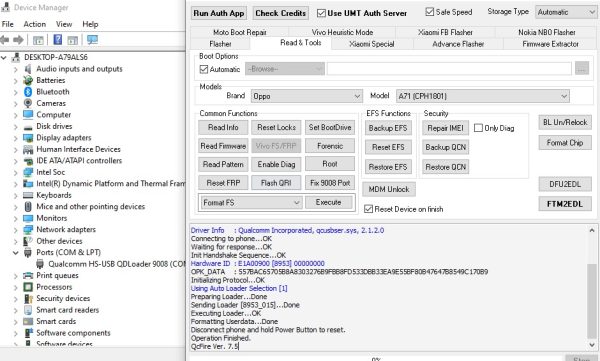Click the boot file browse ellipsis button

pos(582,69)
